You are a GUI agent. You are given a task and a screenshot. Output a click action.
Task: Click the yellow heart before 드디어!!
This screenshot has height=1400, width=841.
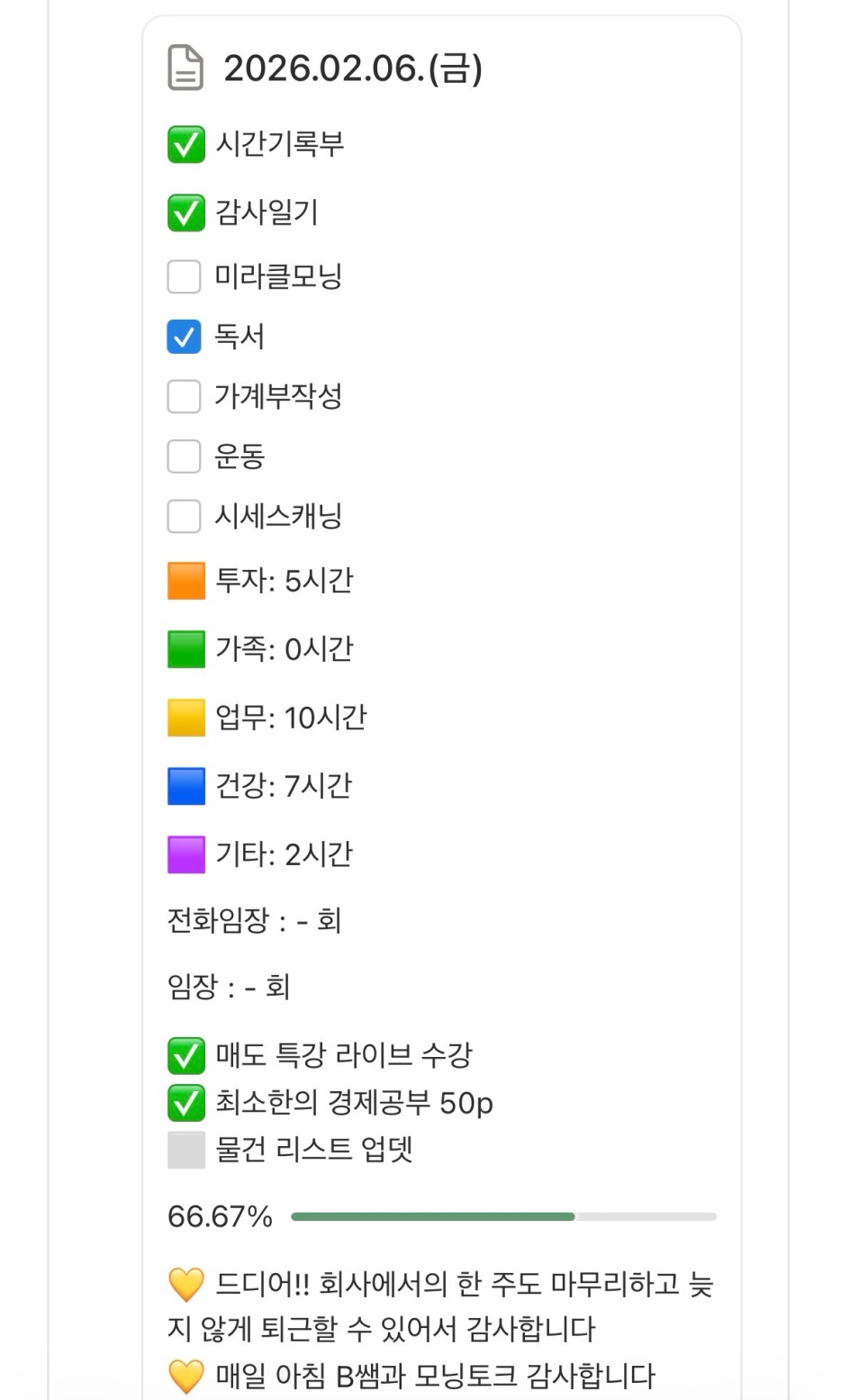coord(185,1285)
